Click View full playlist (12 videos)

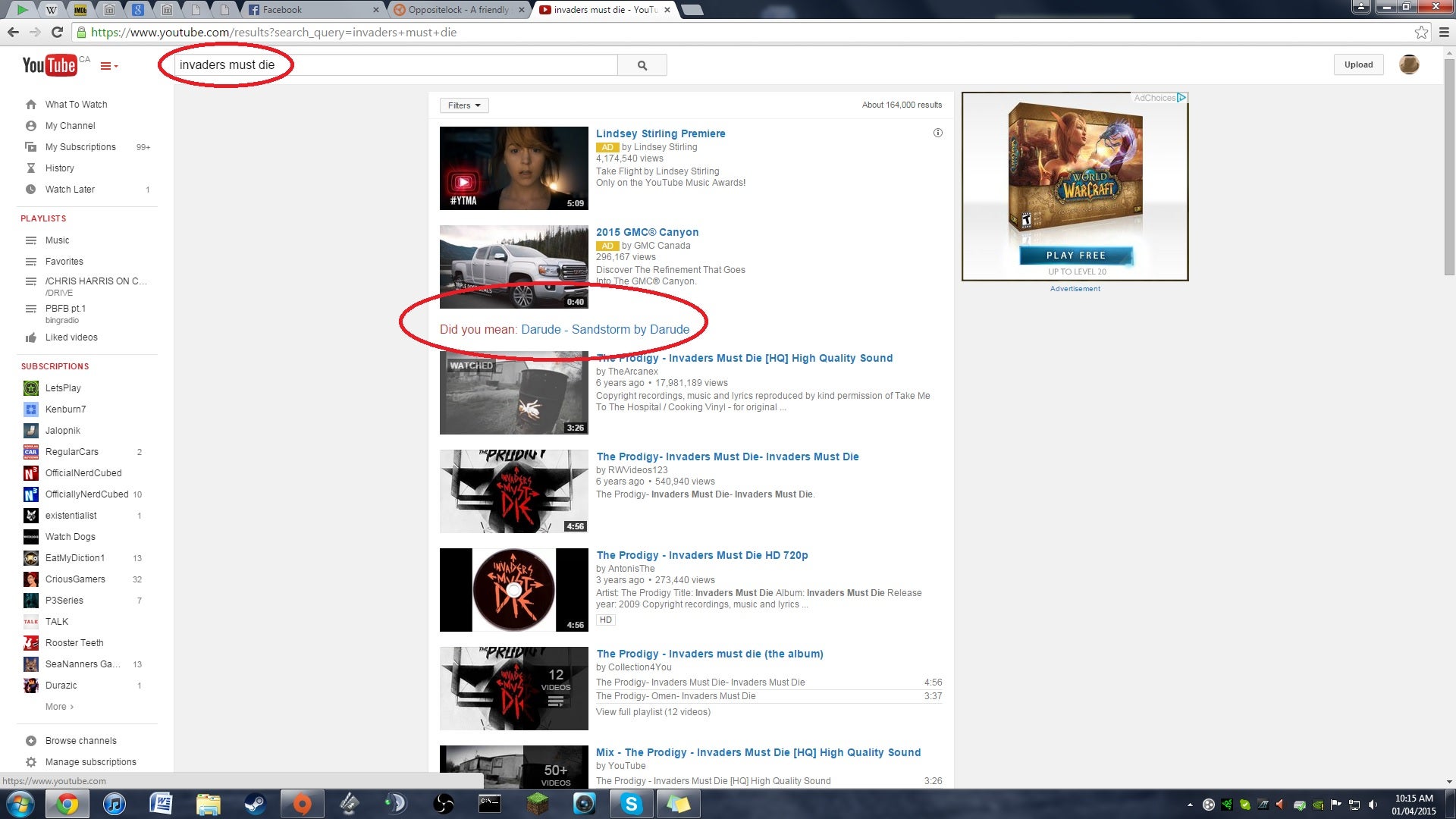tap(653, 712)
